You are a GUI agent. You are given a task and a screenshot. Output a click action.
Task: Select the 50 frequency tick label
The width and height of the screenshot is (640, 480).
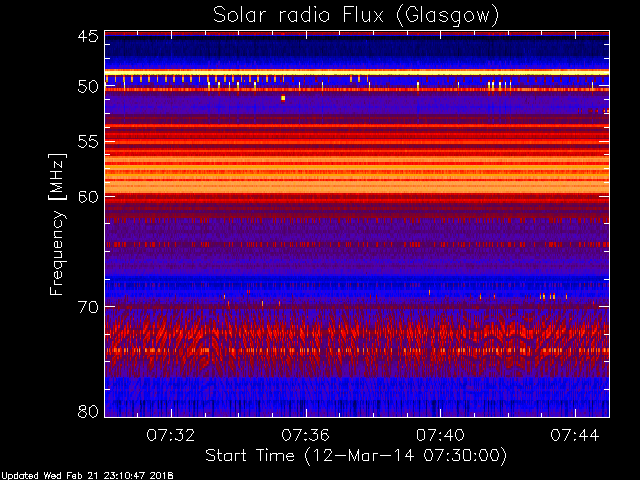coord(88,87)
